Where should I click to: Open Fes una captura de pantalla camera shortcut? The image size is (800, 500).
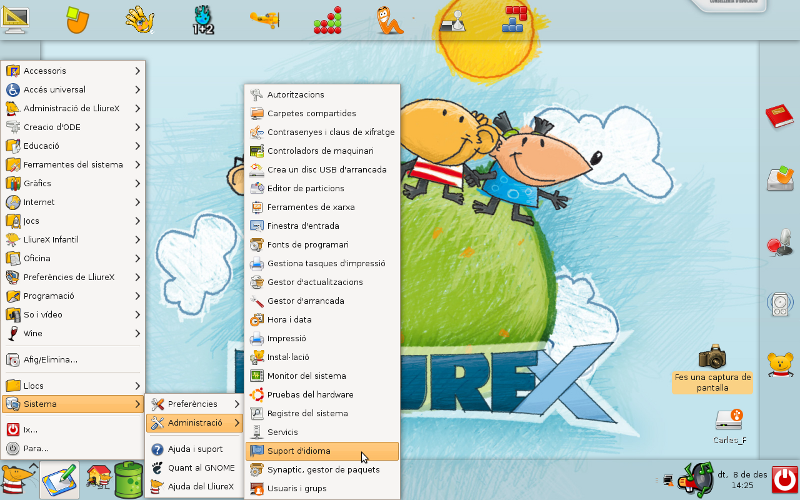point(712,368)
